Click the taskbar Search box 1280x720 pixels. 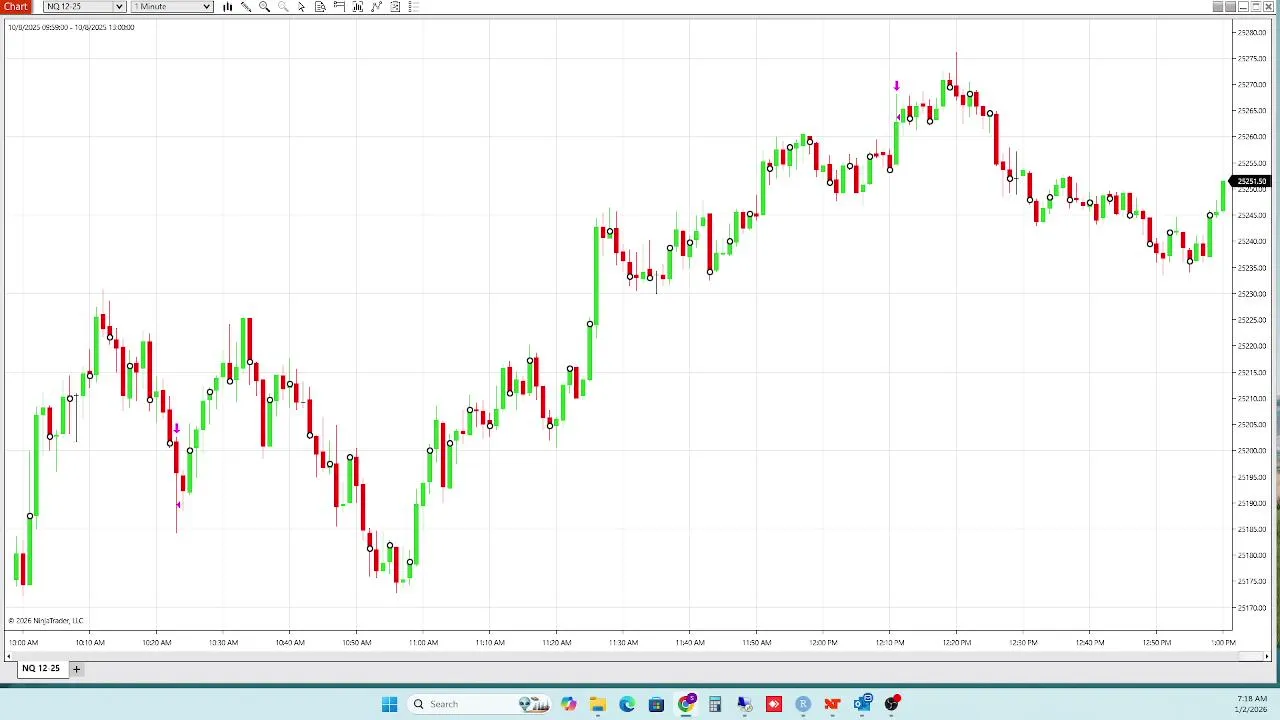tap(480, 704)
